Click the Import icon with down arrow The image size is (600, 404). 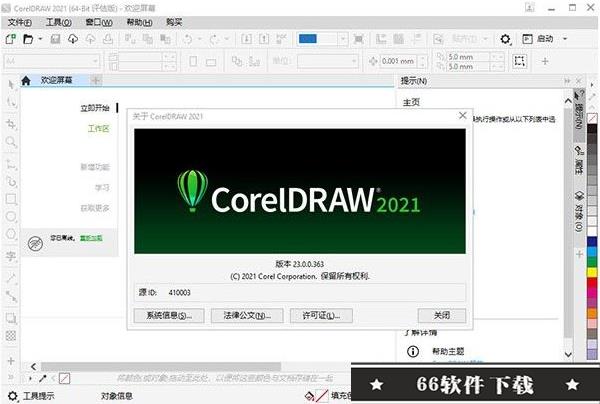(x=246, y=39)
